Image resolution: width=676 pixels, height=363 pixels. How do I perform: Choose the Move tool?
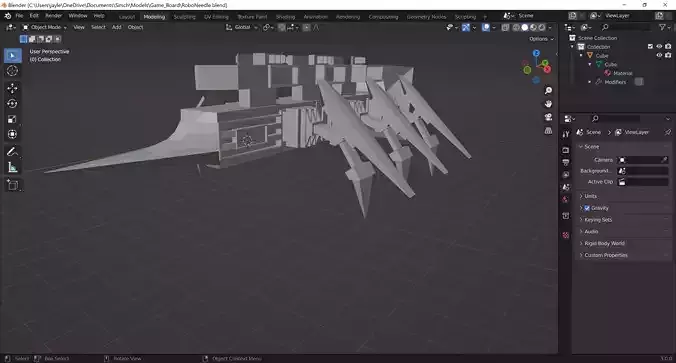(x=13, y=88)
